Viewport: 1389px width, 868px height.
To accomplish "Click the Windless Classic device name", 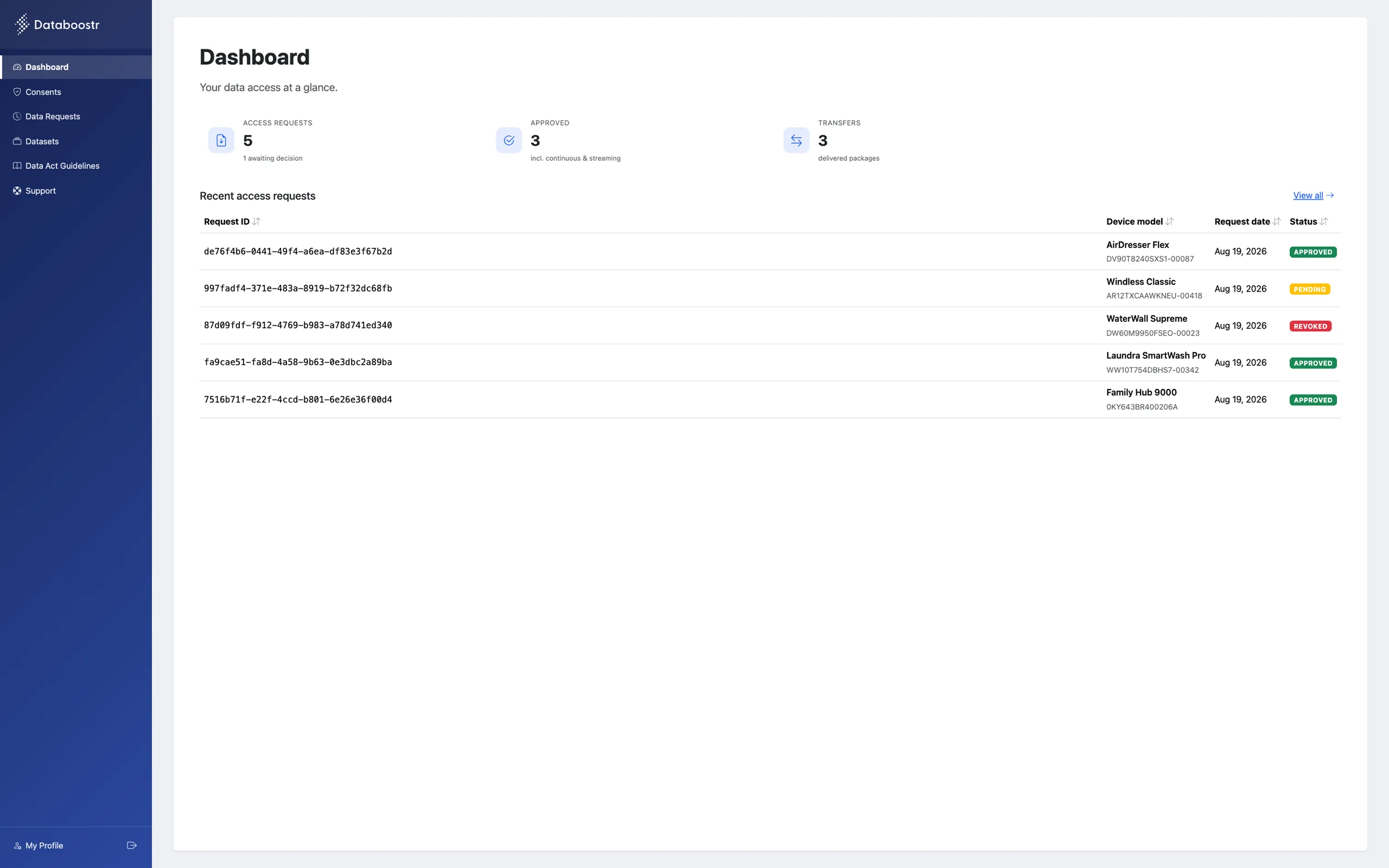I will (x=1141, y=282).
